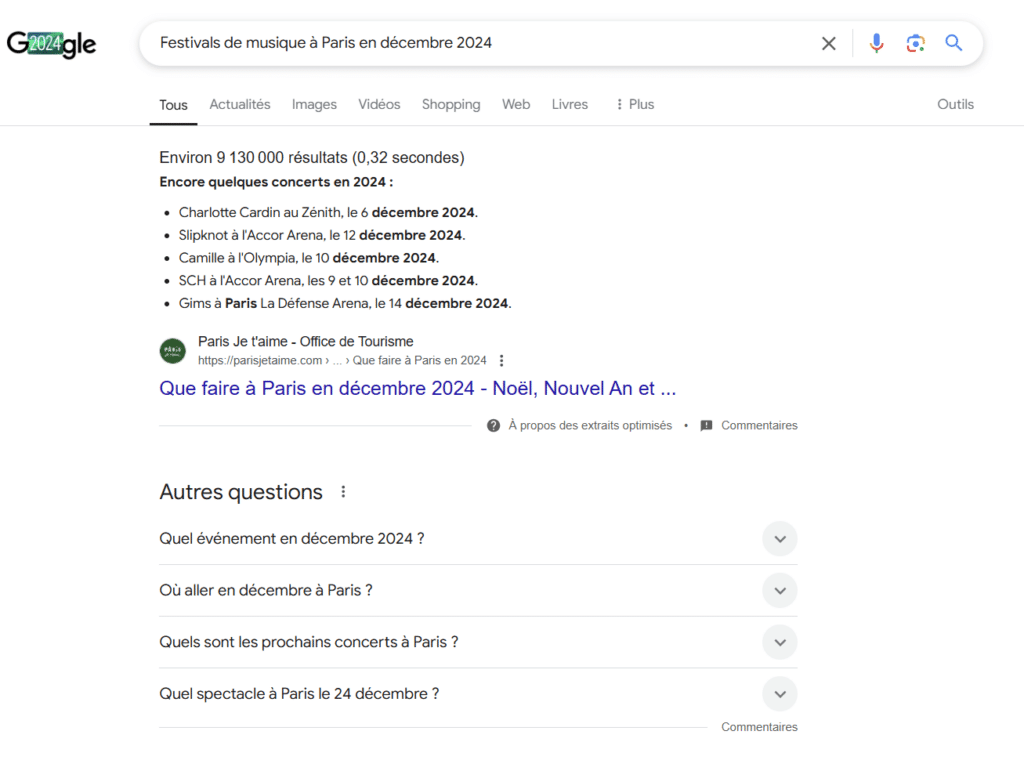Start voice search with the microphone icon
This screenshot has width=1024, height=760.
pyautogui.click(x=876, y=43)
